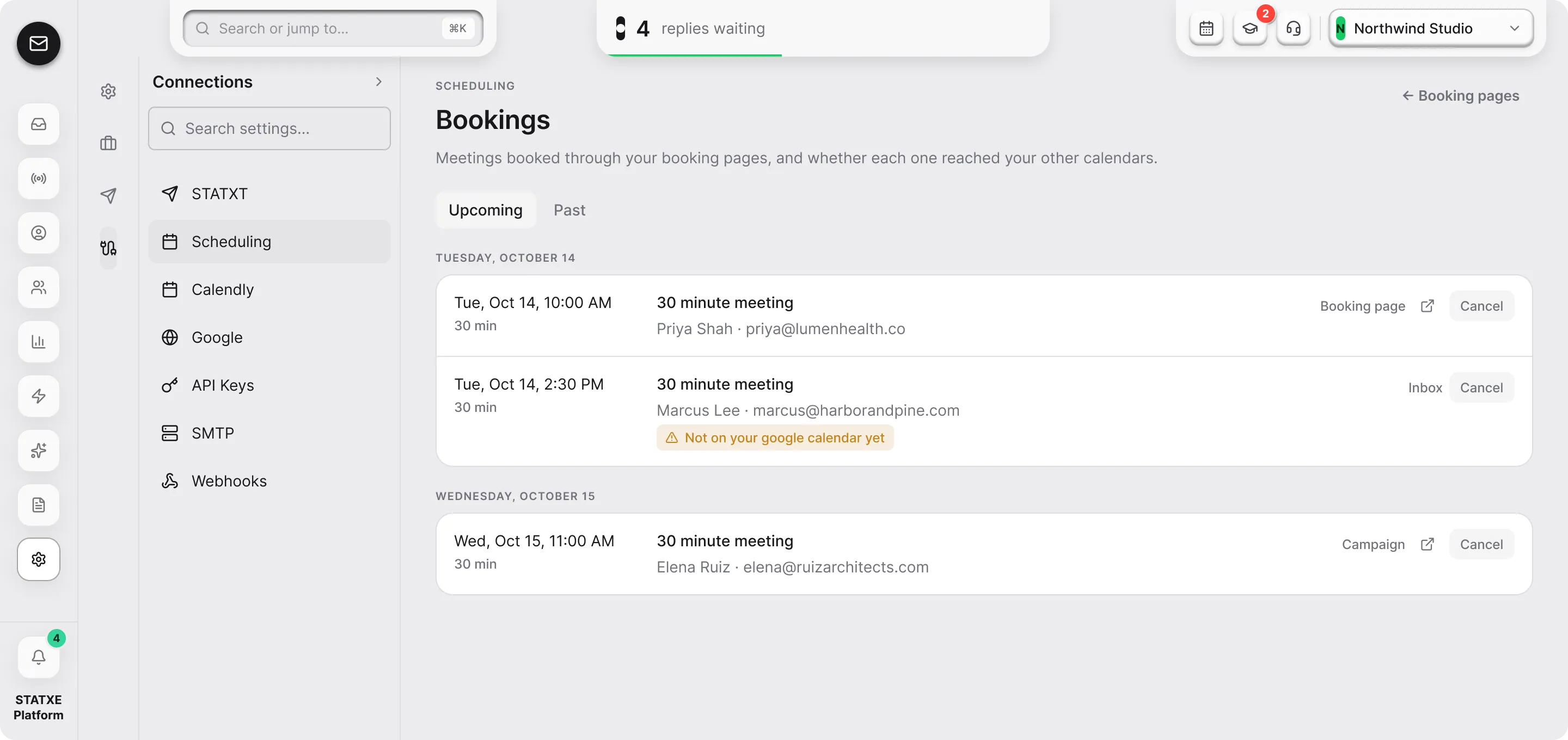Screen dimensions: 1568x740
Task: Open the Google connection
Action: tap(269, 337)
